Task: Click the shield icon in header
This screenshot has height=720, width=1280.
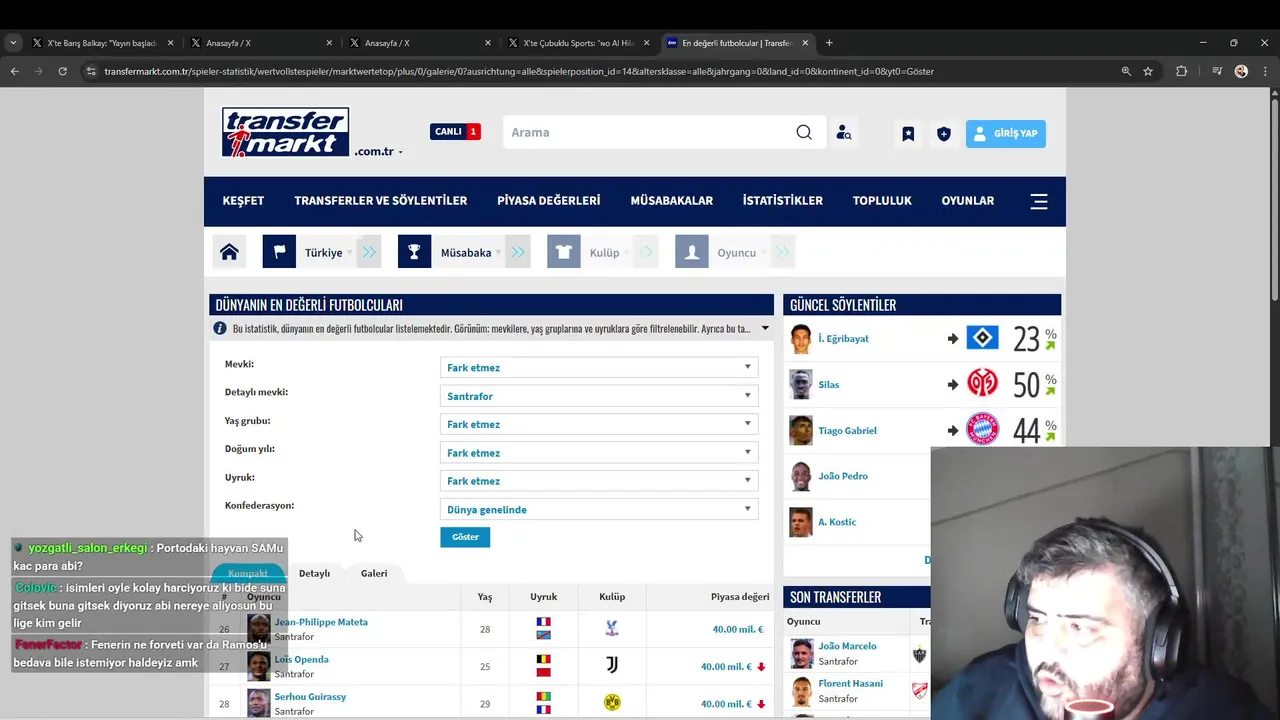Action: click(943, 133)
